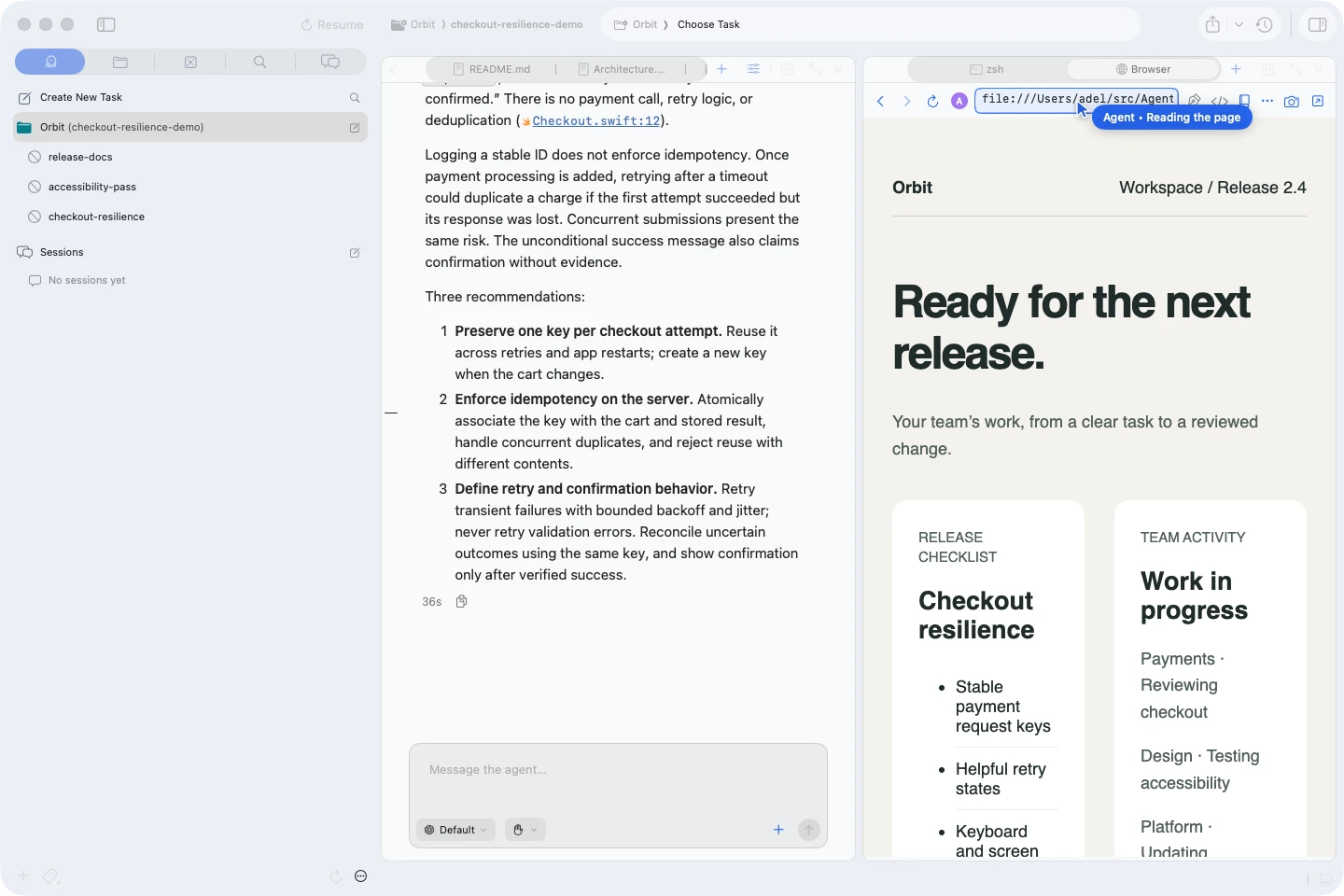Open the Checkout.swift:12 link
Viewport: 1344px width, 896px height.
point(596,120)
